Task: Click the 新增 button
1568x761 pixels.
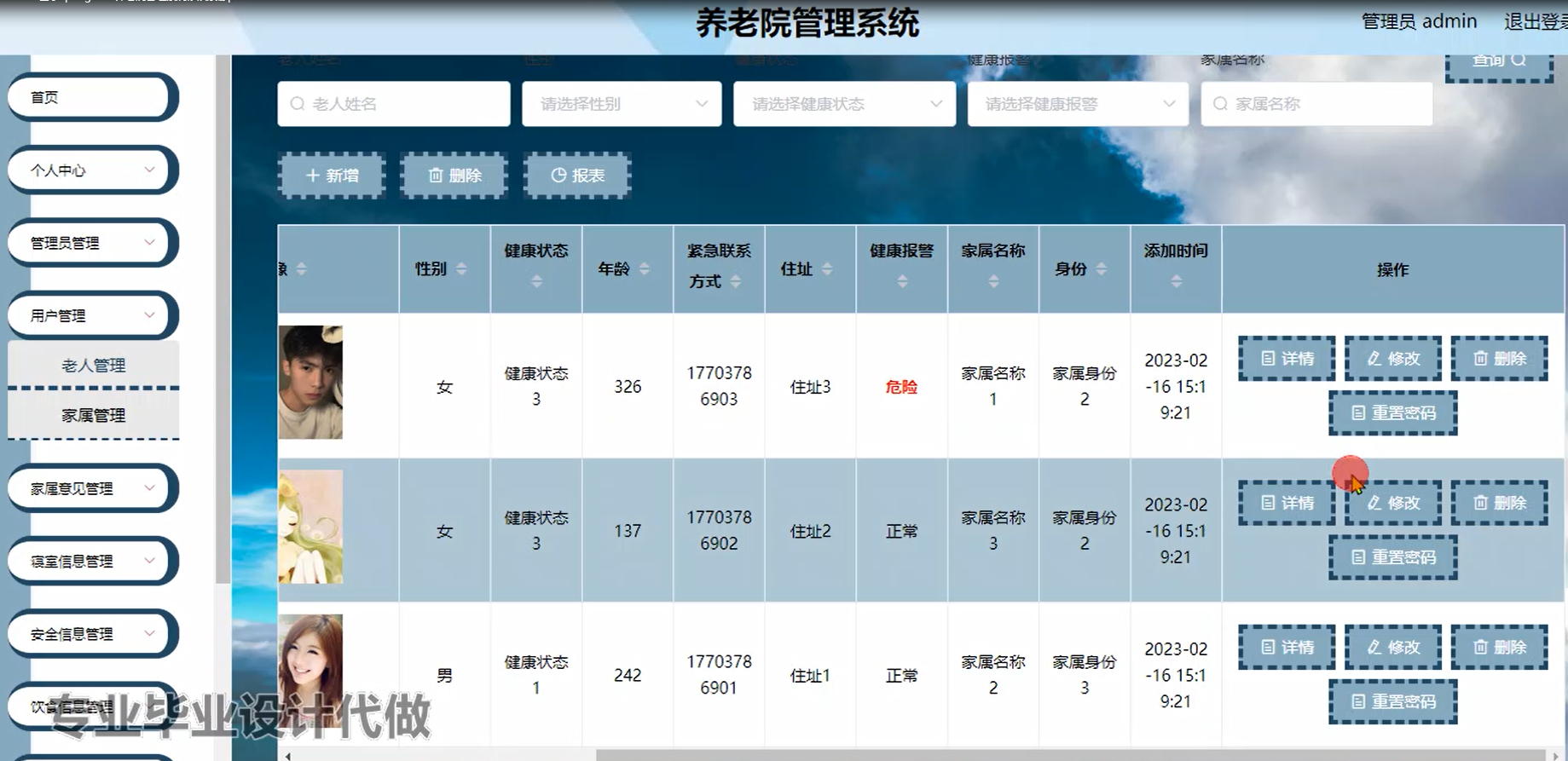Action: tap(332, 176)
